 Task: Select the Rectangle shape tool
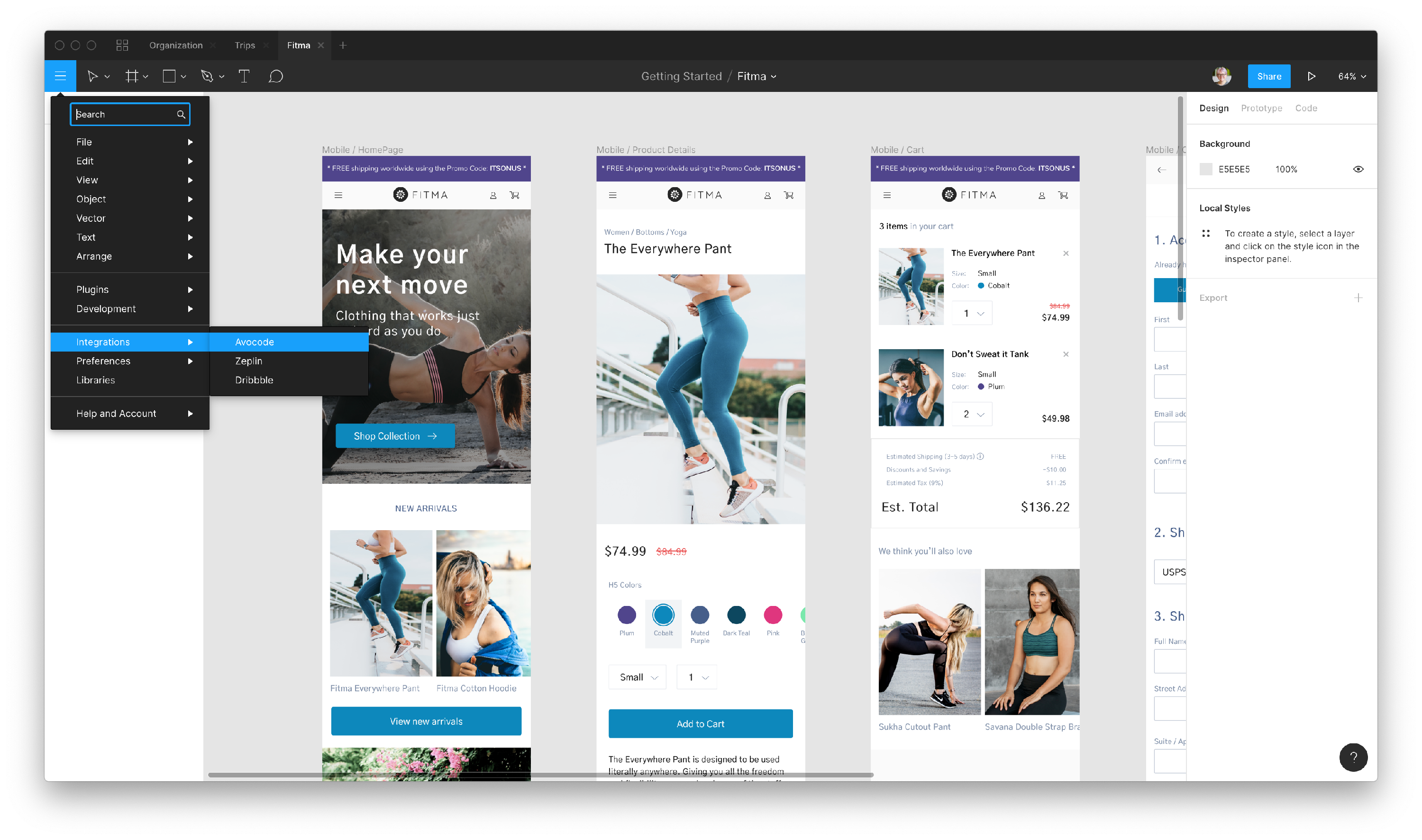(x=169, y=76)
